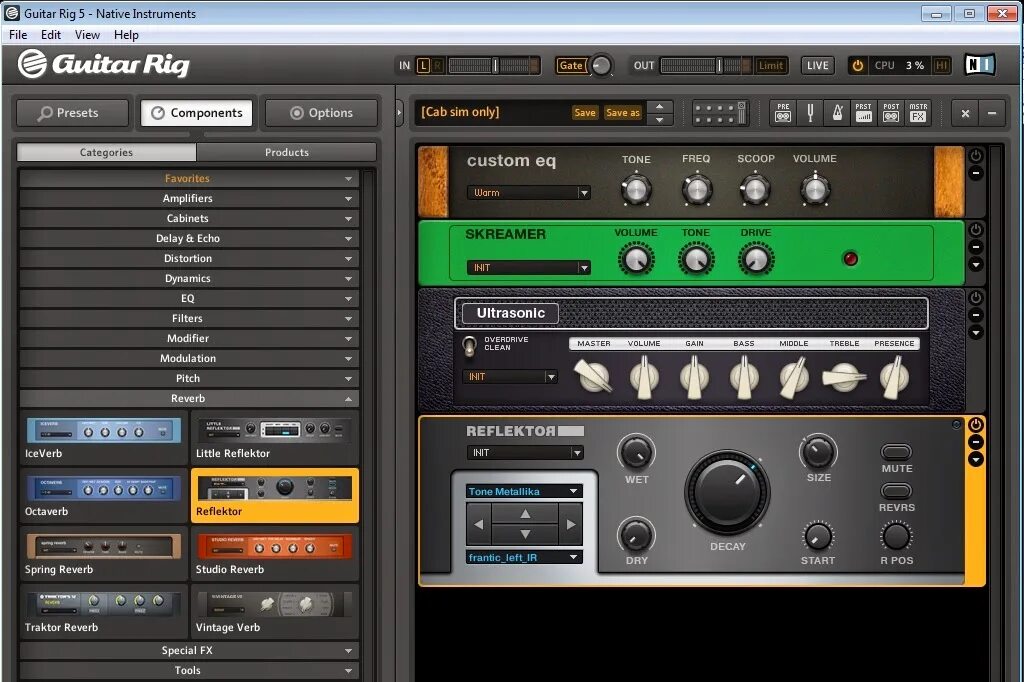Turn off the Skreamer power button
Viewport: 1024px width, 682px height.
tap(976, 229)
